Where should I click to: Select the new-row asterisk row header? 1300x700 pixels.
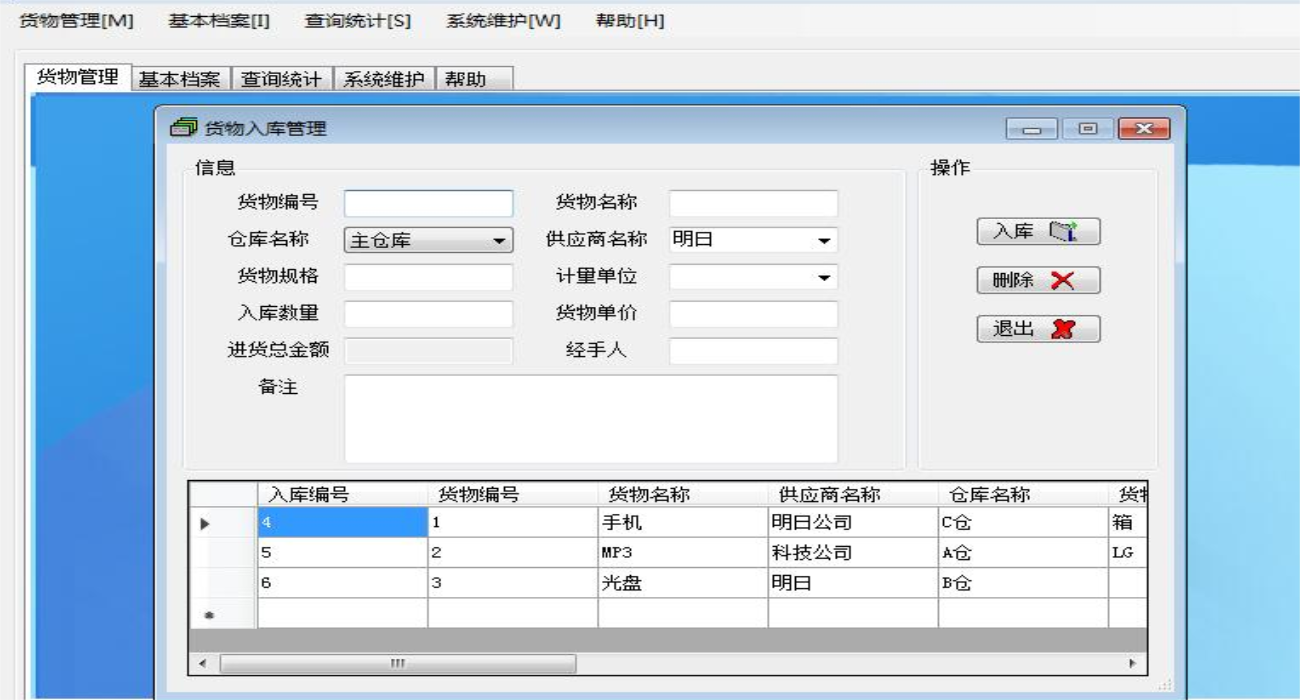223,613
